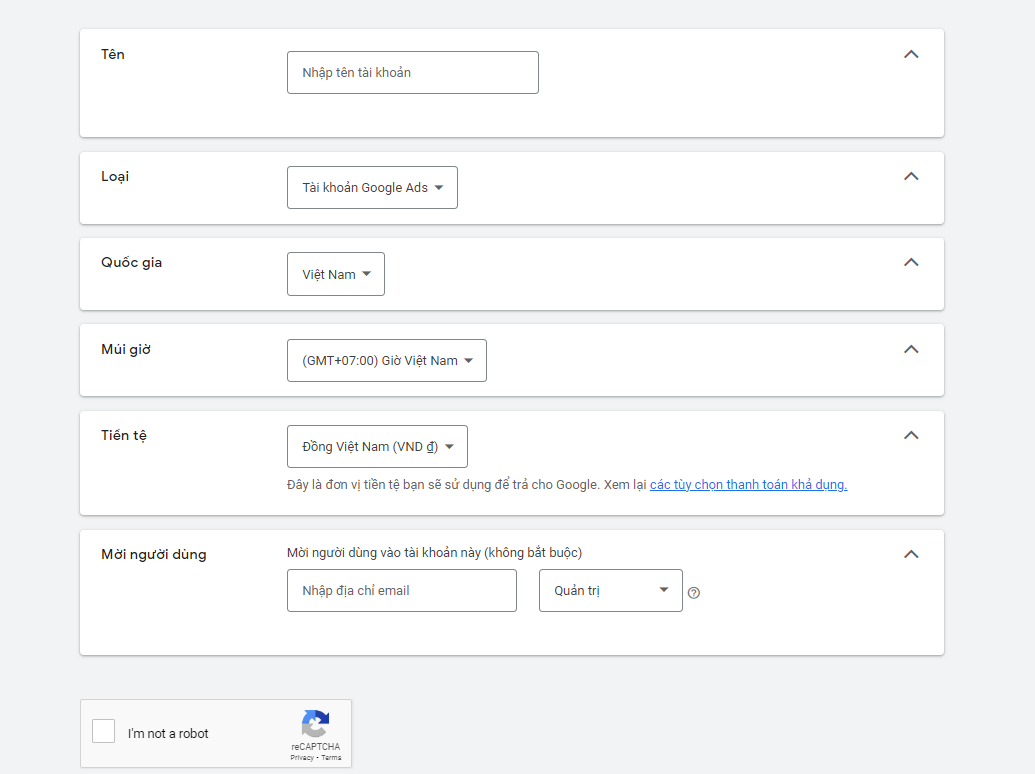Open the GMT+07:00 time zone dropdown
This screenshot has height=774, width=1035.
click(387, 360)
